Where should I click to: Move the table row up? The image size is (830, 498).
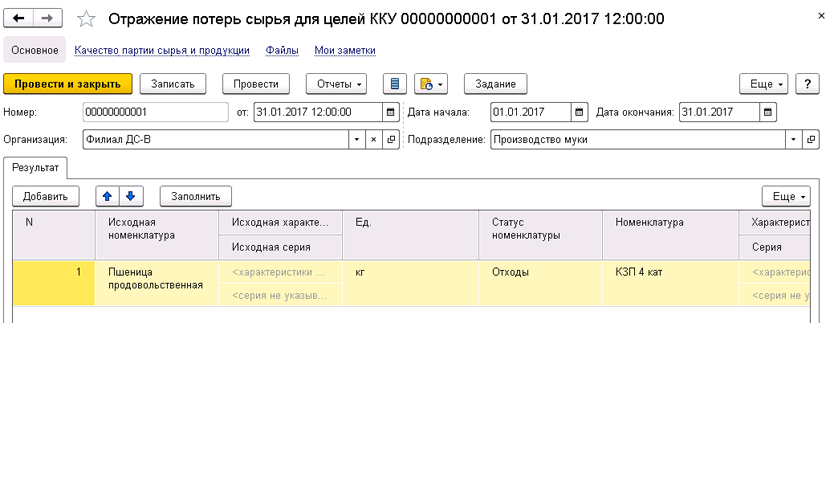point(107,196)
